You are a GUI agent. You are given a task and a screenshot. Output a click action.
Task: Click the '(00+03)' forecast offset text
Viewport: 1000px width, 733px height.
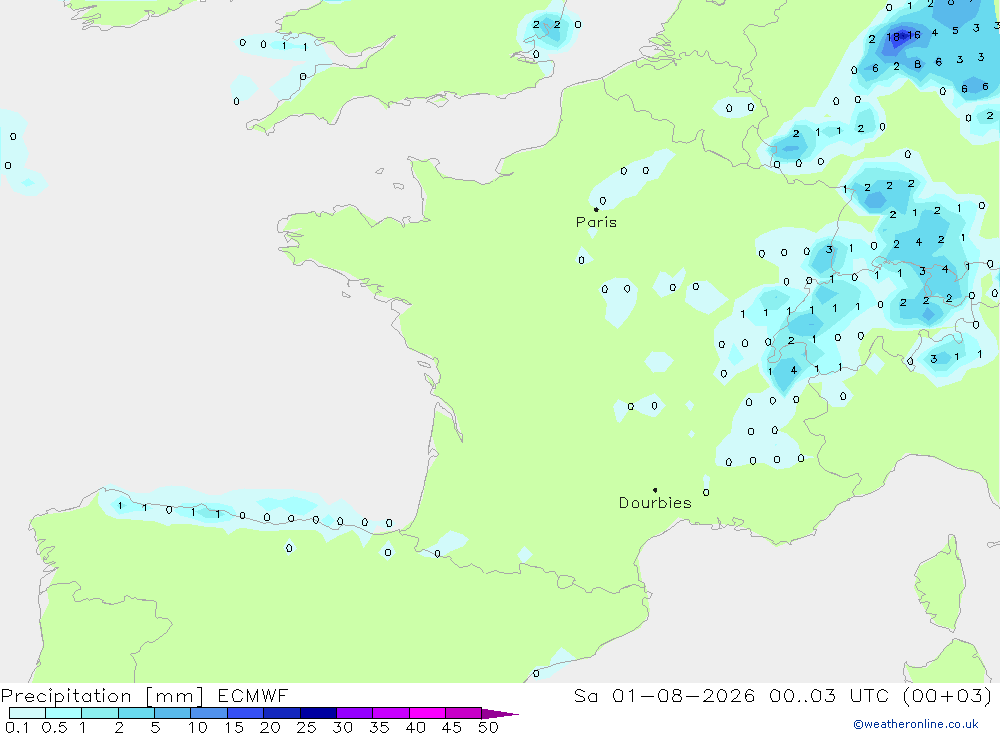(x=947, y=696)
